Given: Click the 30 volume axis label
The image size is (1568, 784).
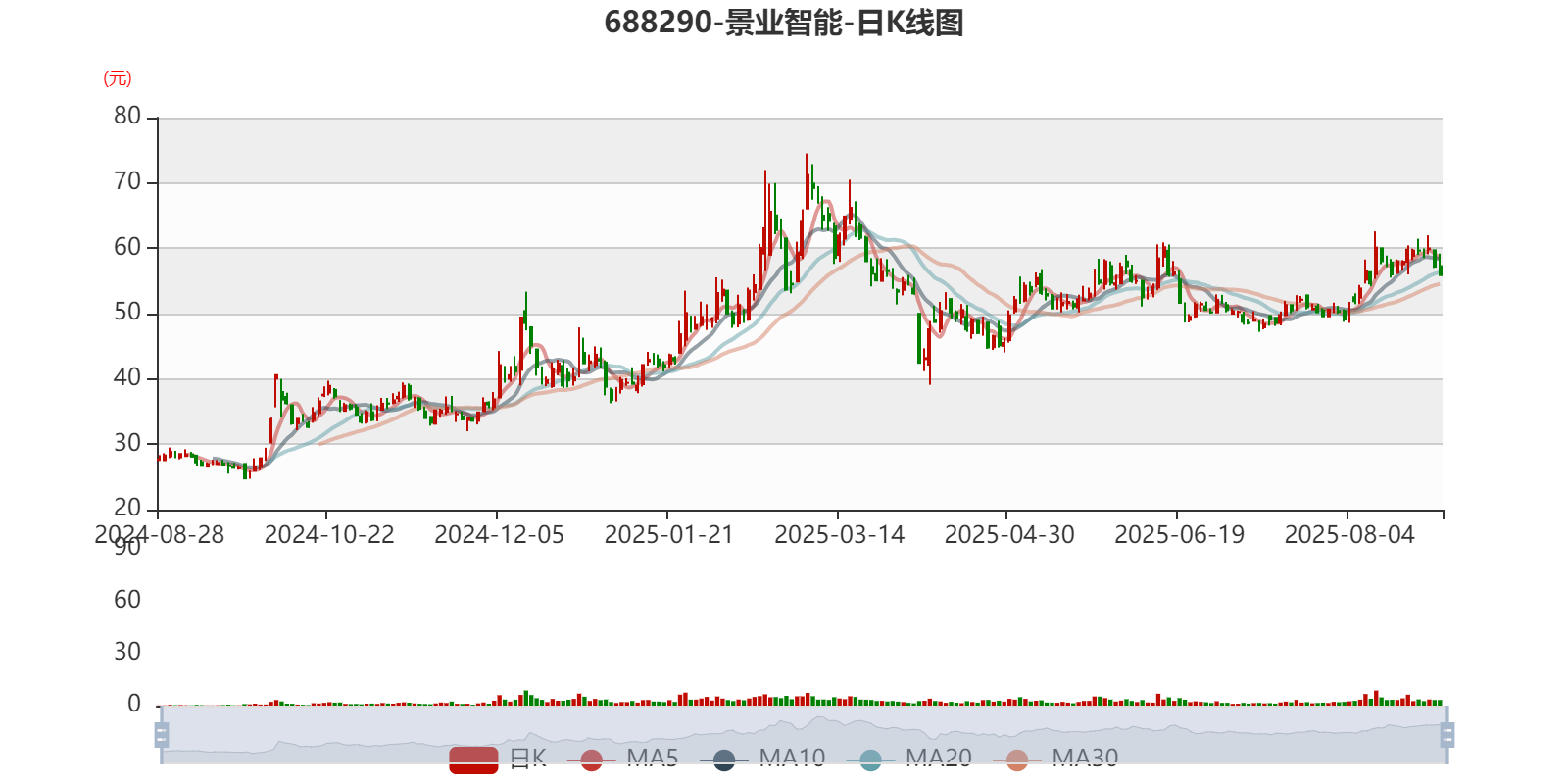Looking at the screenshot, I should click(127, 652).
